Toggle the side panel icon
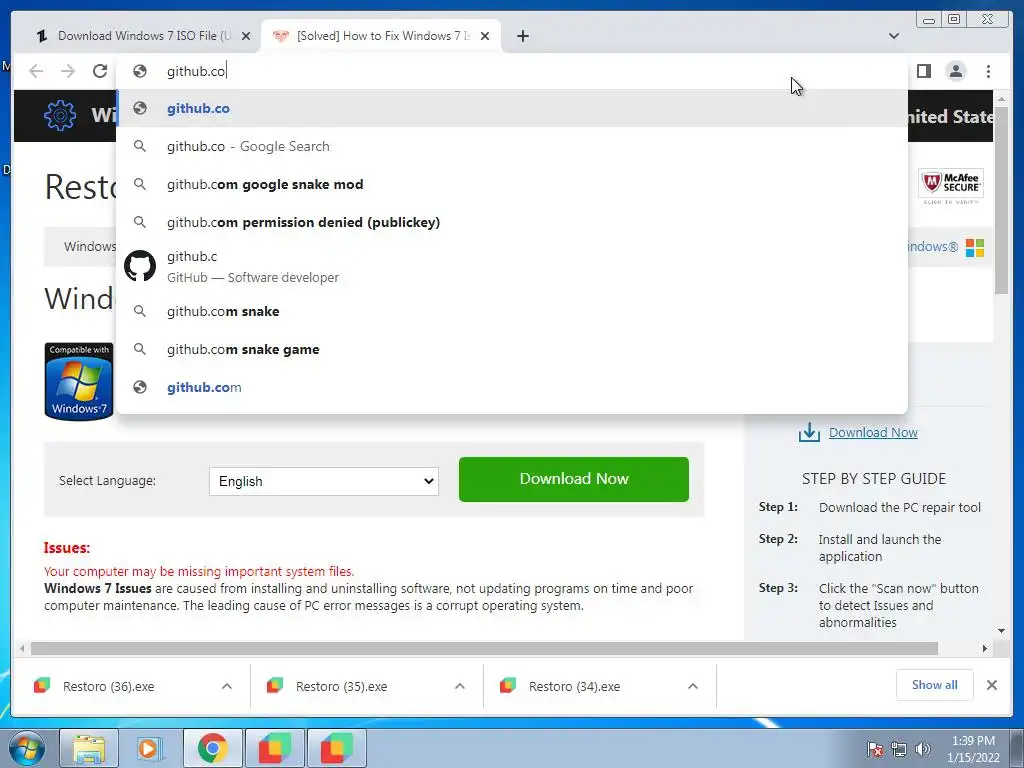Screen dimensions: 1024x768 [x=923, y=71]
